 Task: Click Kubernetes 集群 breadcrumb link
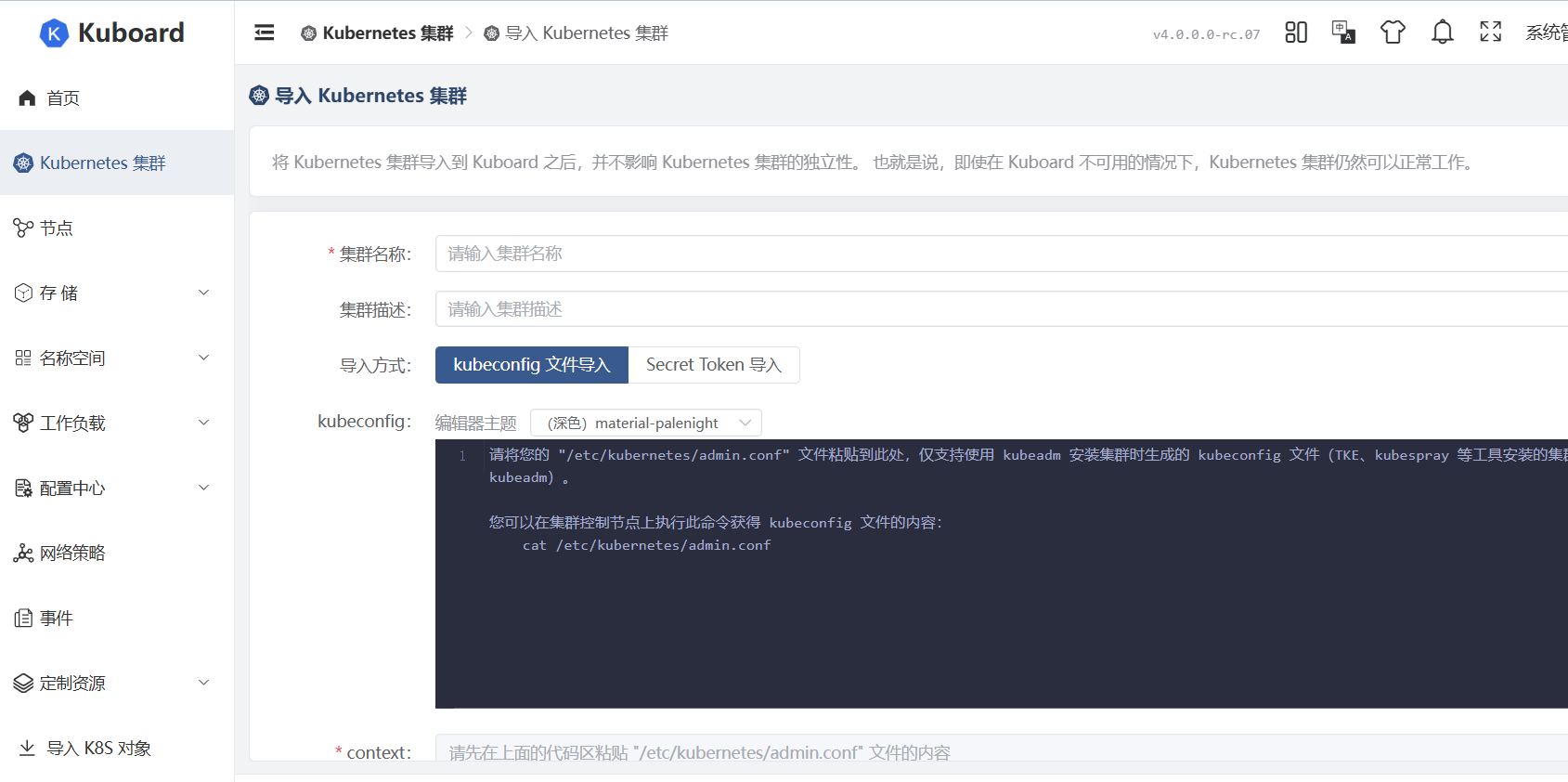coord(388,33)
